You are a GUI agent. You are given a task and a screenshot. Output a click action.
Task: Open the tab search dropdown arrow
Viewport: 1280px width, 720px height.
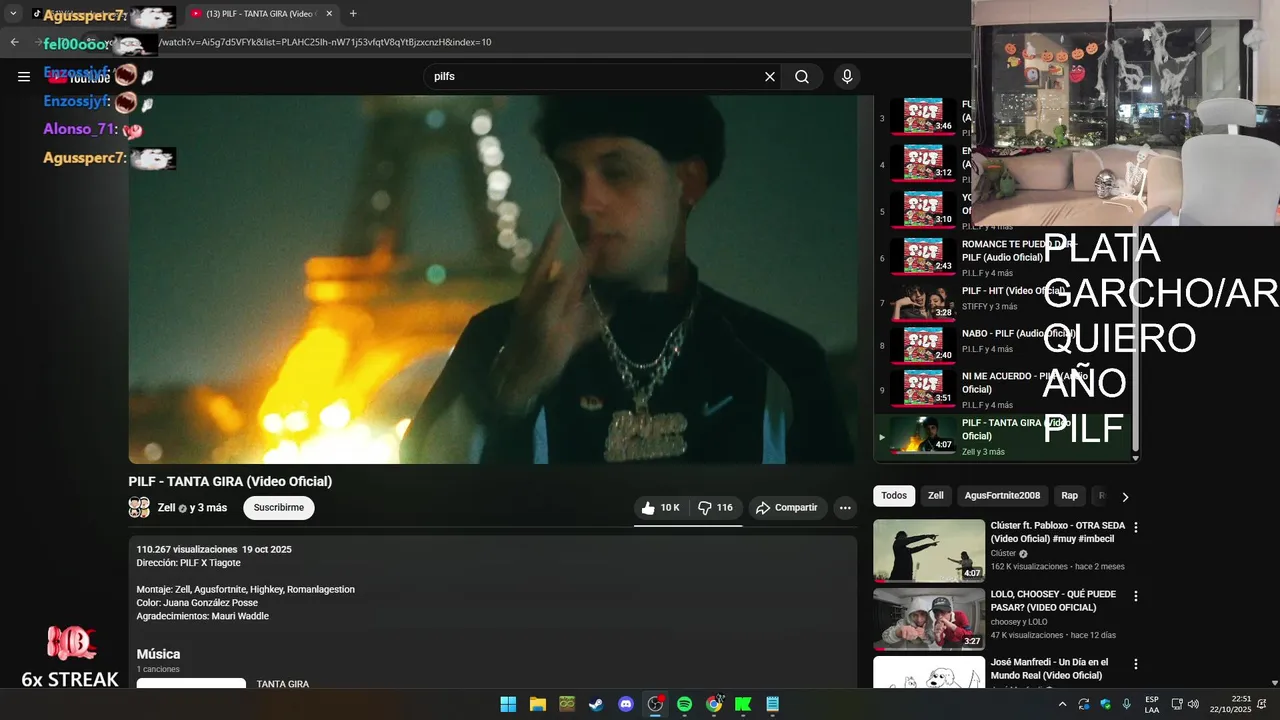tap(13, 14)
